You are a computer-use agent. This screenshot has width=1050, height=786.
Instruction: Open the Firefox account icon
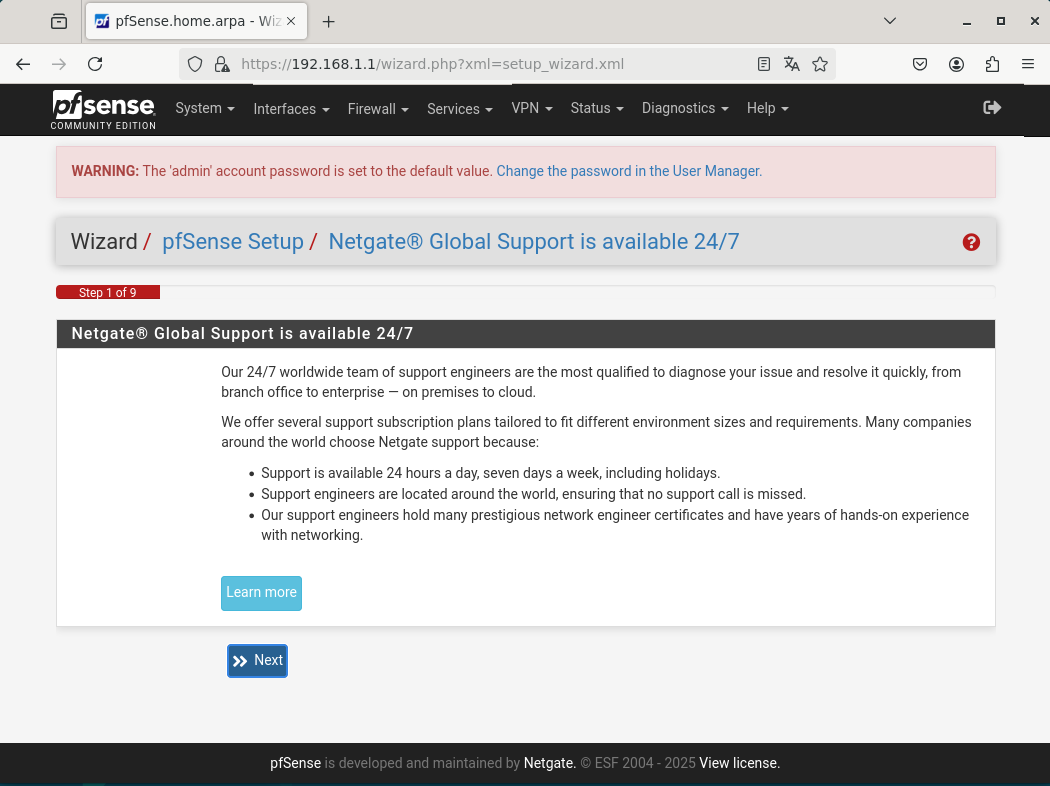pyautogui.click(x=956, y=64)
